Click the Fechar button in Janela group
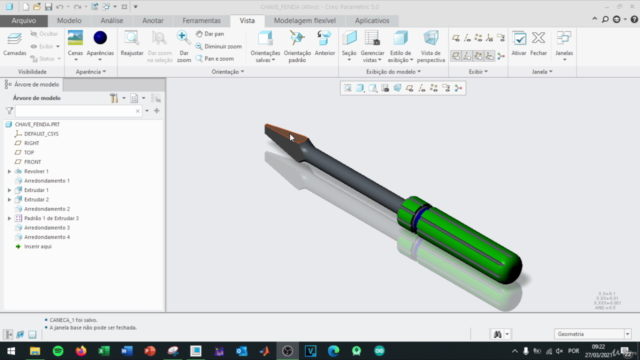This screenshot has width=640, height=360. point(538,44)
